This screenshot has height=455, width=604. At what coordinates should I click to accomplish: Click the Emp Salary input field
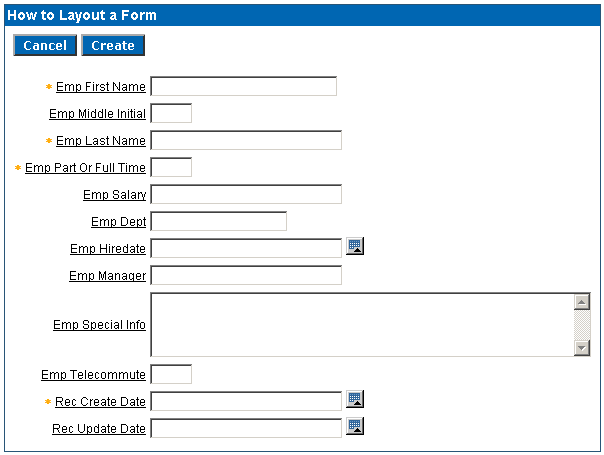(x=246, y=194)
